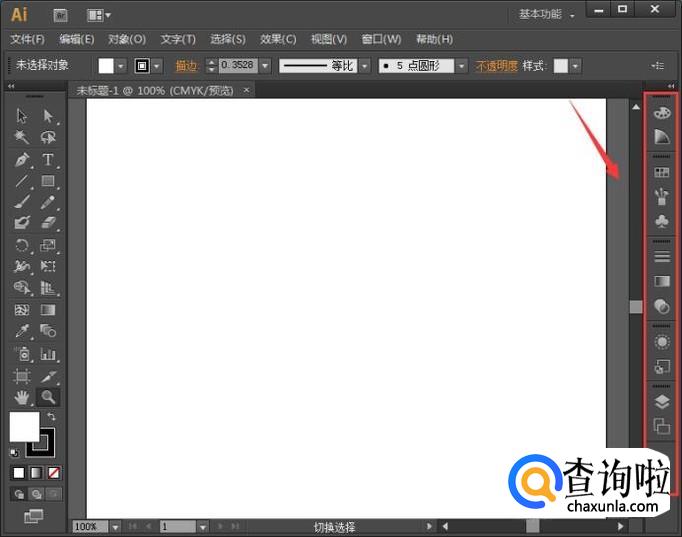
Task: Open the Symbols panel club icon
Action: [661, 221]
